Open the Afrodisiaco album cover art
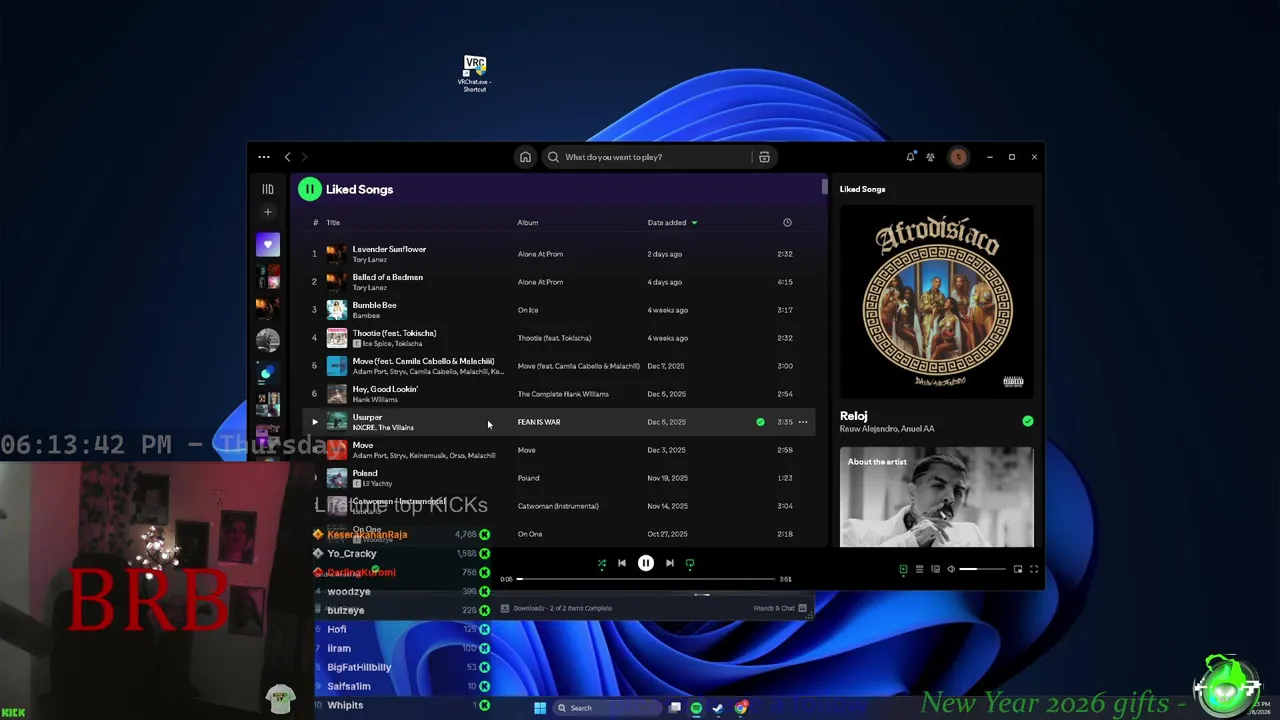 tap(937, 301)
